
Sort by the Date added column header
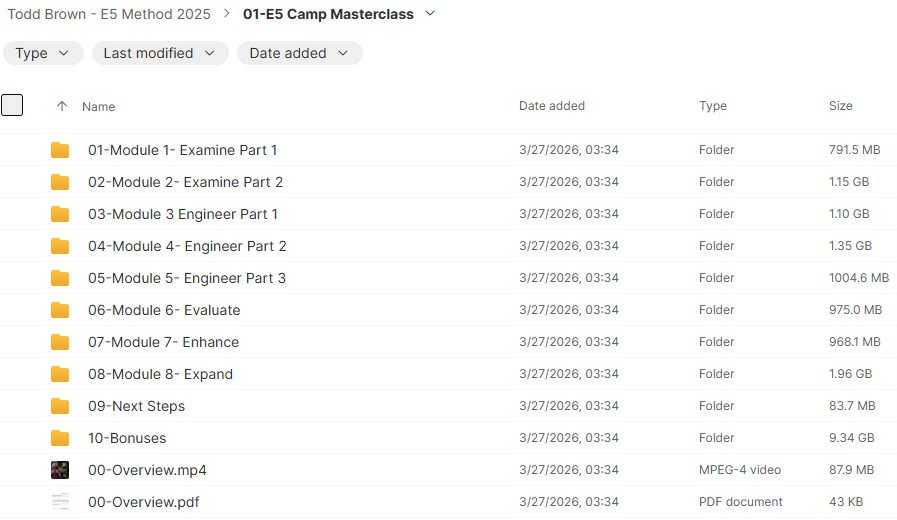(x=552, y=106)
